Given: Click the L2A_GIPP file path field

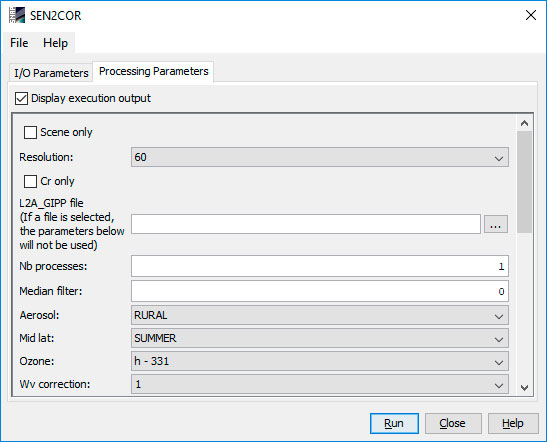Looking at the screenshot, I should click(306, 224).
